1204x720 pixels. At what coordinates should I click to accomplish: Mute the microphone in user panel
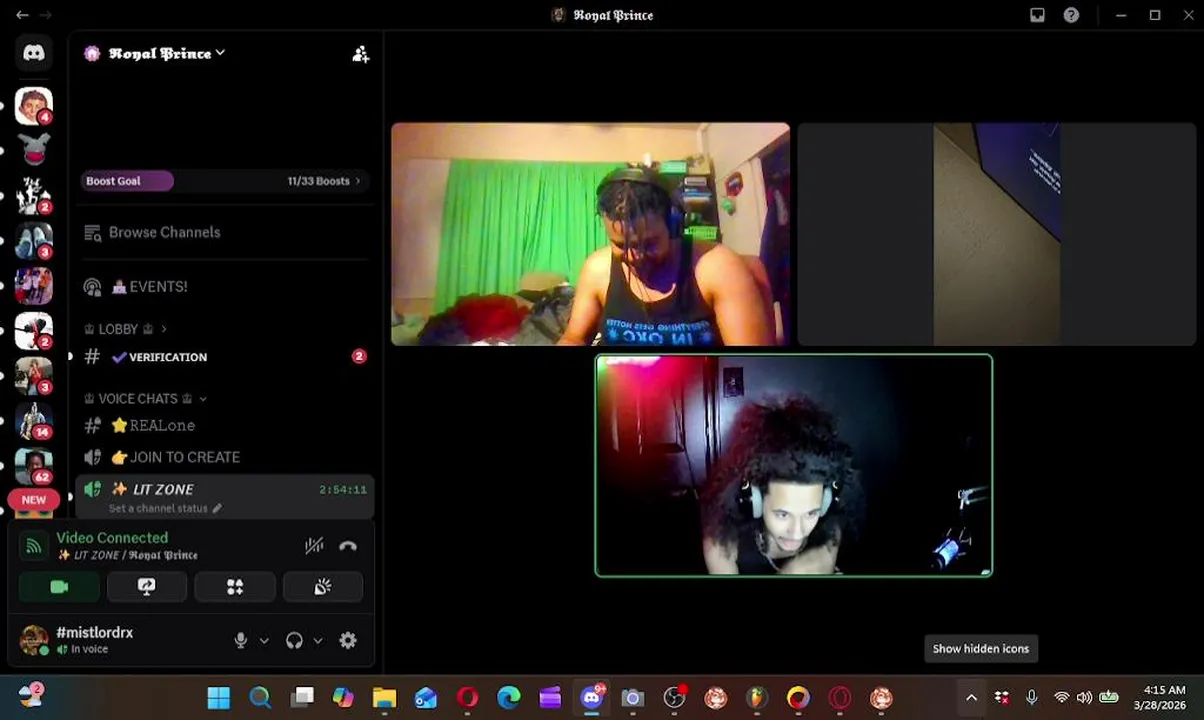[240, 641]
